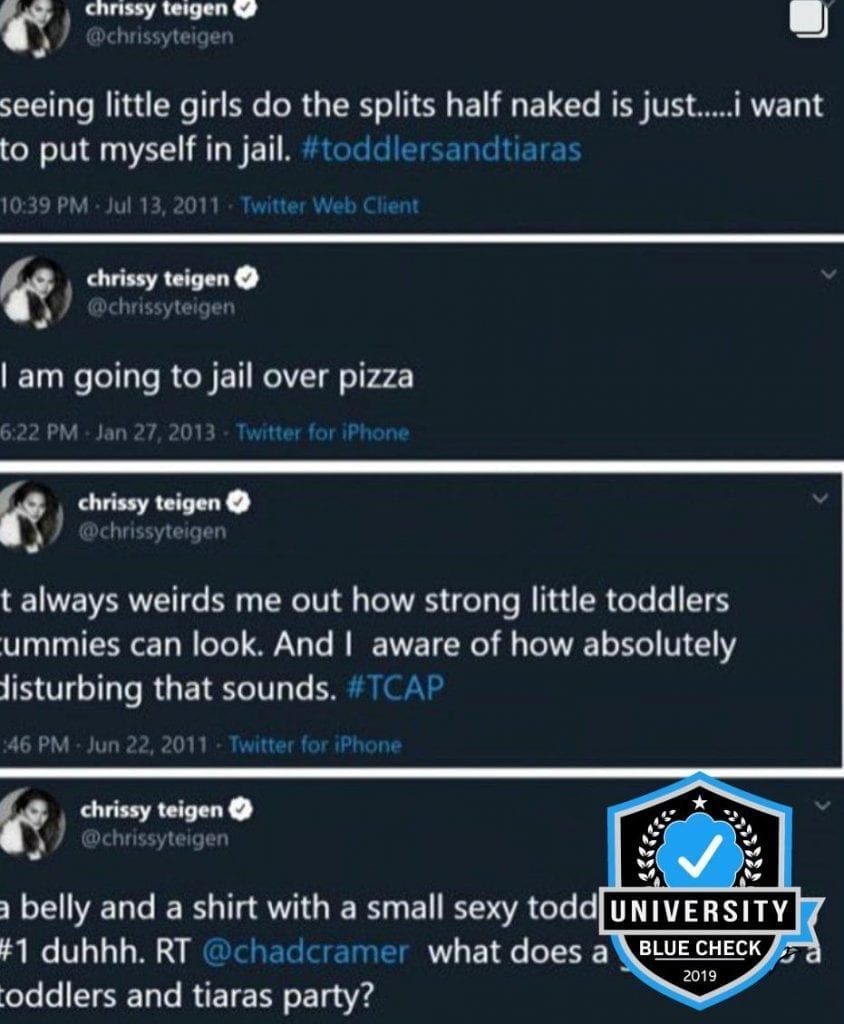Screen dimensions: 844x1024
Task: Open the #TCAP hashtag link
Action: click(396, 687)
